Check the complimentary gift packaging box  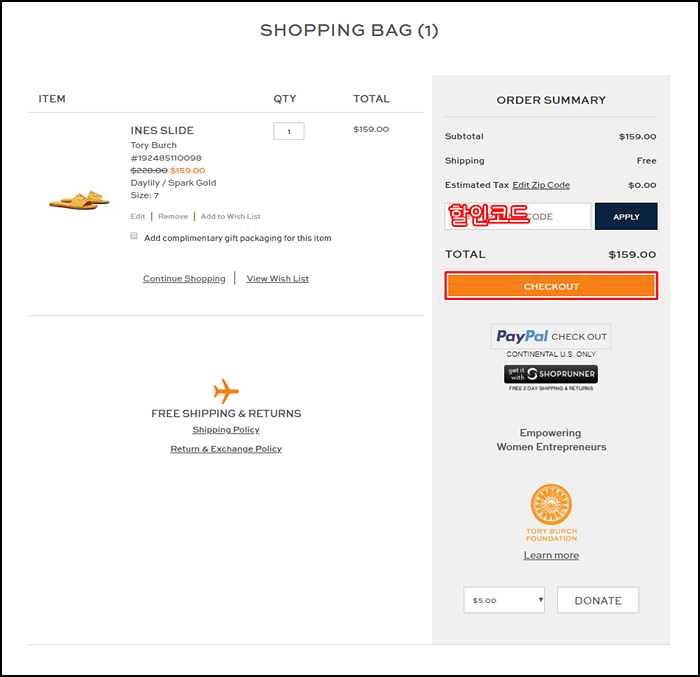[134, 237]
